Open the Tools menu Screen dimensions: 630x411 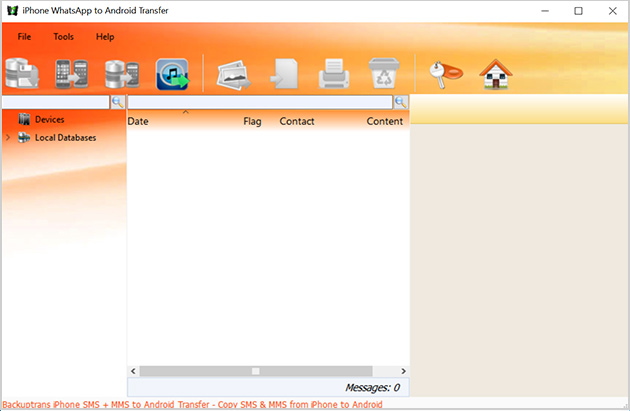click(x=63, y=37)
